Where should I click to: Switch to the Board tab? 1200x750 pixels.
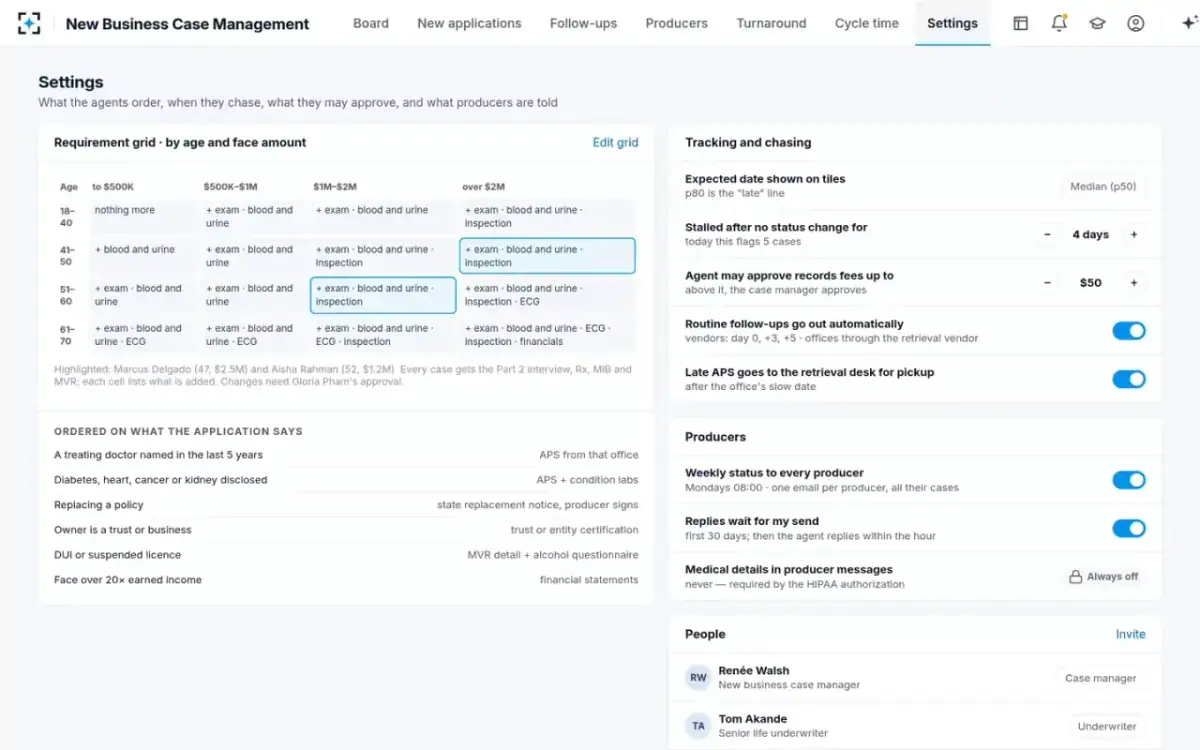click(371, 23)
